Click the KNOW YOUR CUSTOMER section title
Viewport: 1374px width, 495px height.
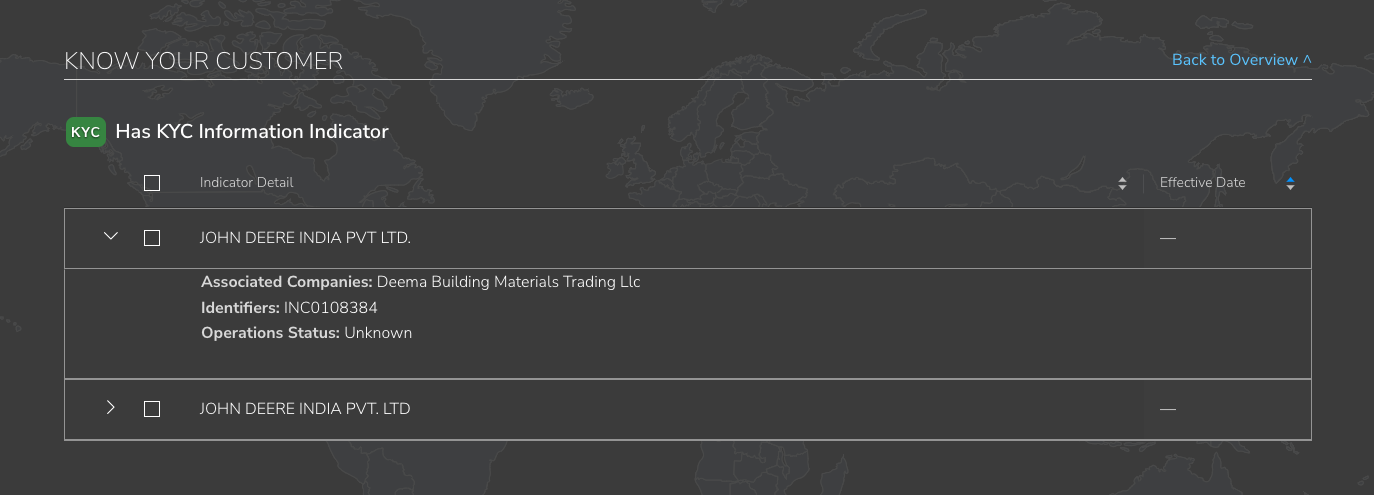[x=203, y=61]
